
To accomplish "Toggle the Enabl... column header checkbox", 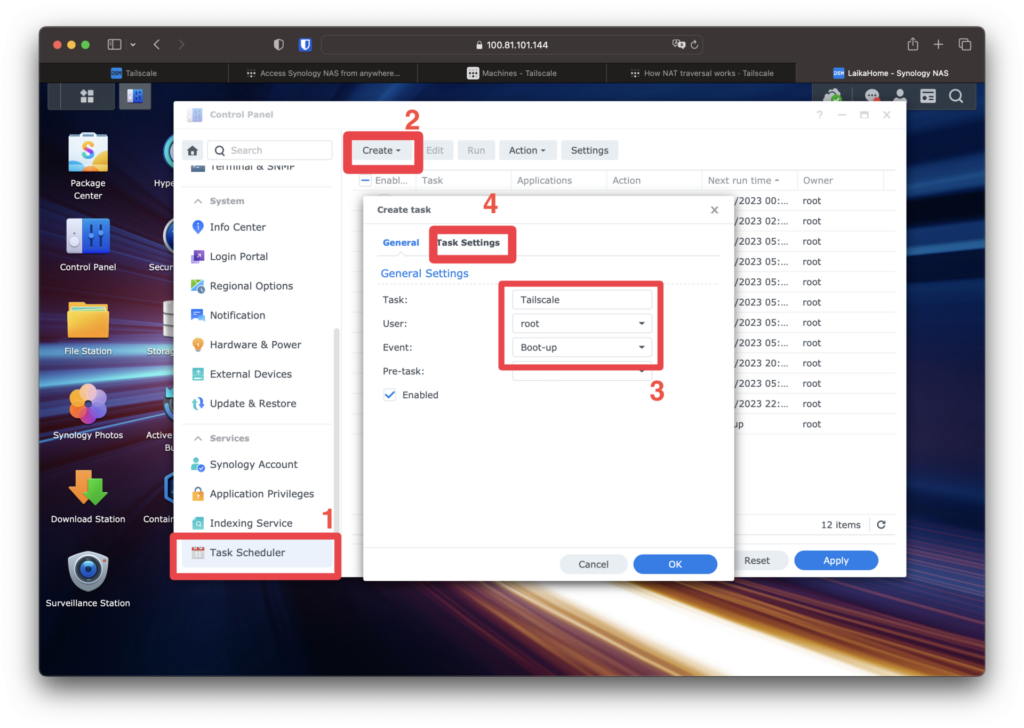I will click(x=365, y=180).
